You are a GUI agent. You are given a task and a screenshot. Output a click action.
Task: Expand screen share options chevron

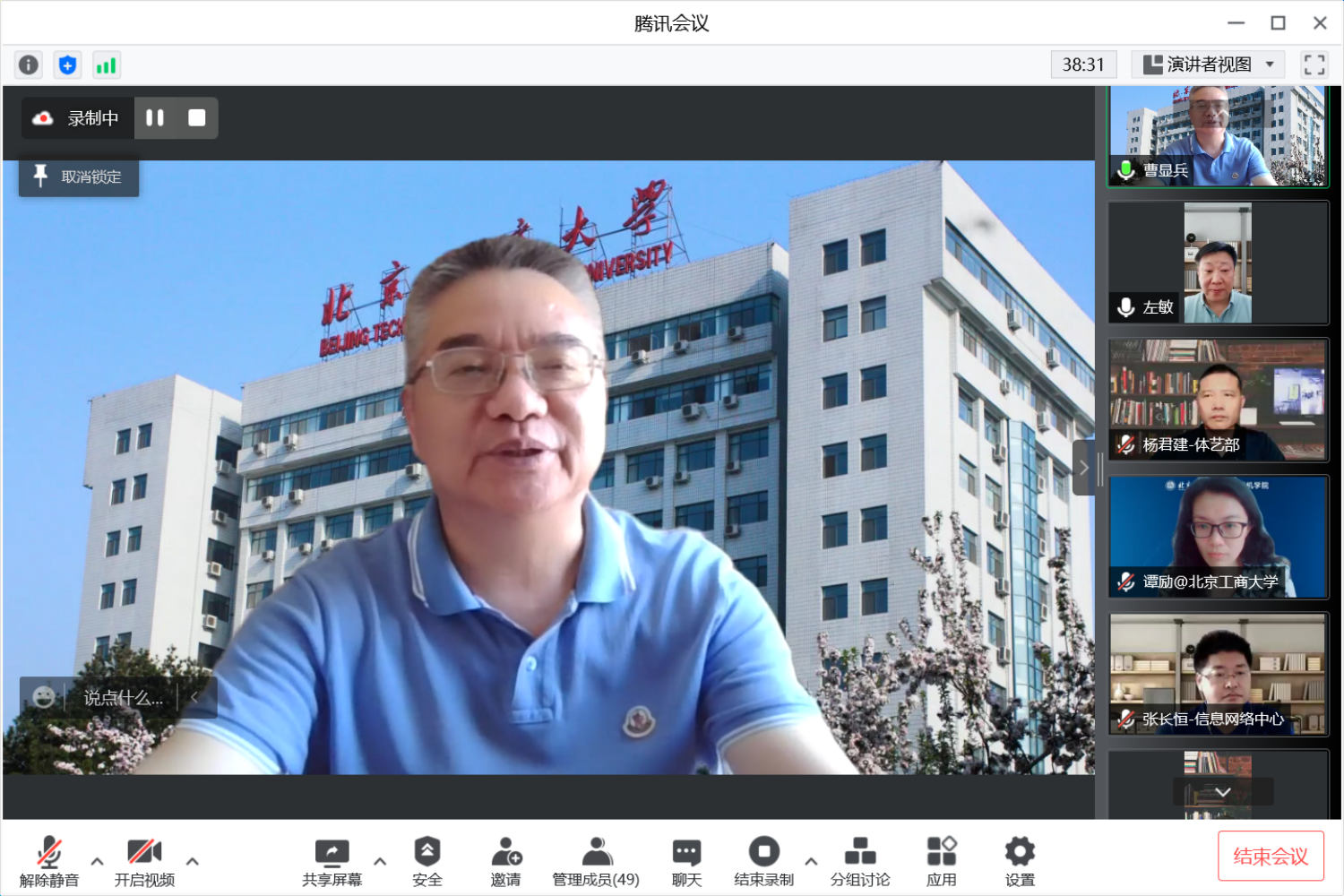pos(381,862)
